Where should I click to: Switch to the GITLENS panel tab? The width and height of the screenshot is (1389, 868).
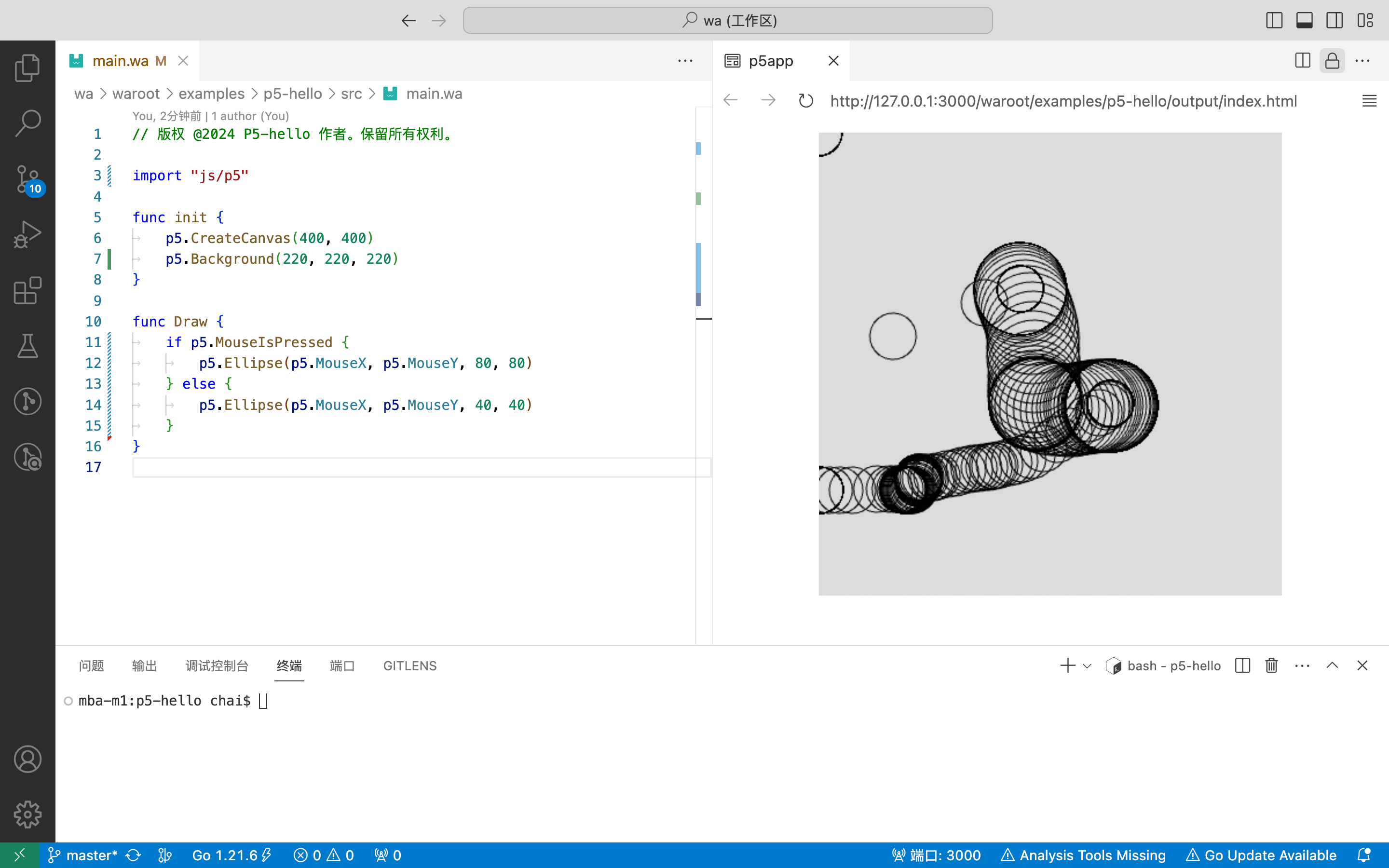click(410, 666)
